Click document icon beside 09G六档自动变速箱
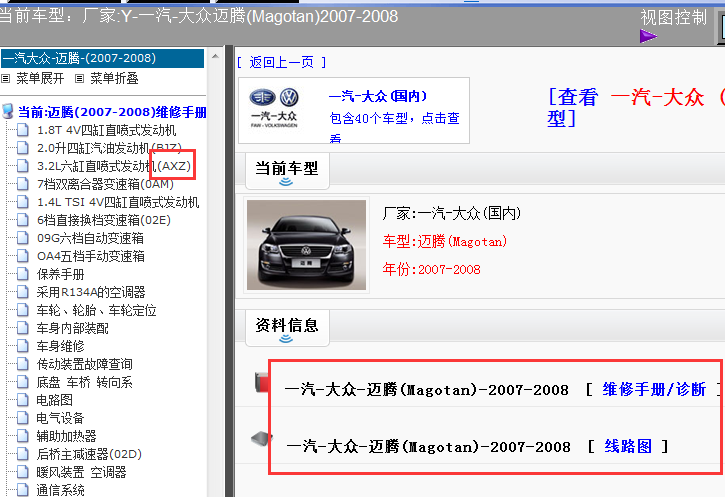 coord(23,238)
